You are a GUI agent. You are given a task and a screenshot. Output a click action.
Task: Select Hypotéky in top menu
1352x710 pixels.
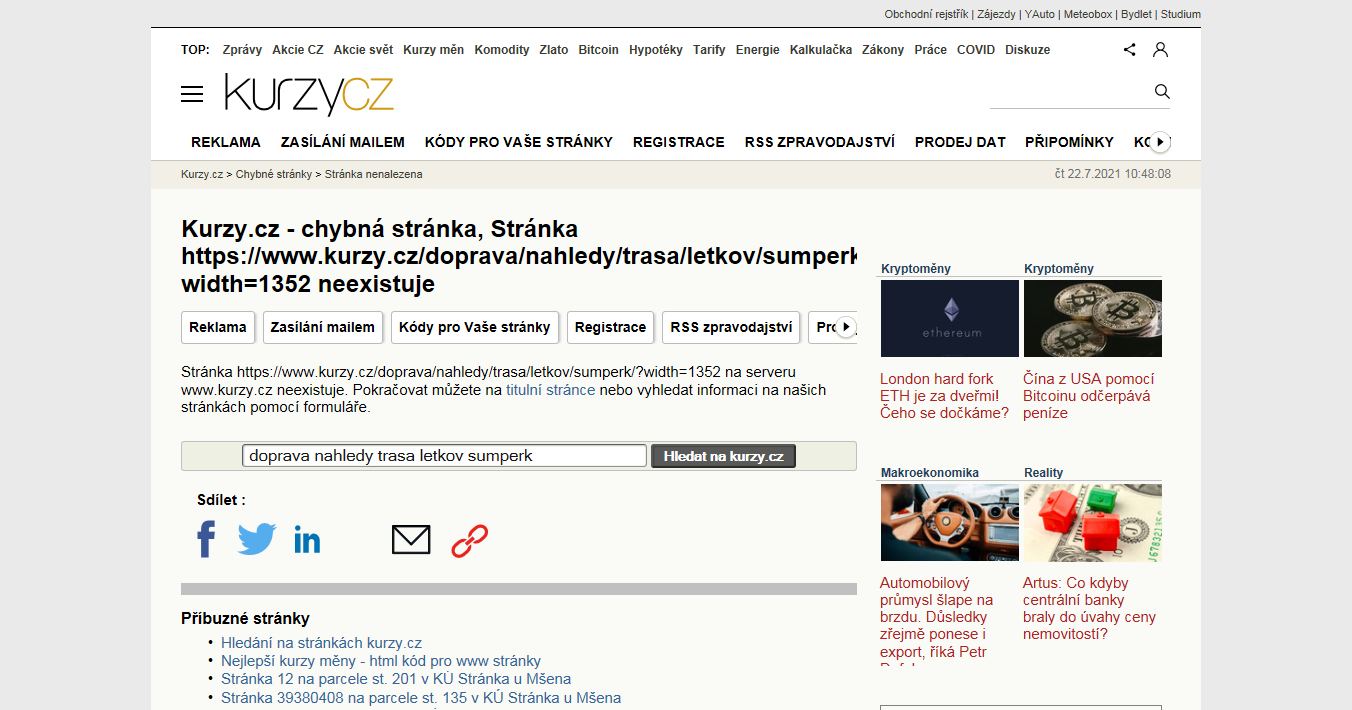656,50
